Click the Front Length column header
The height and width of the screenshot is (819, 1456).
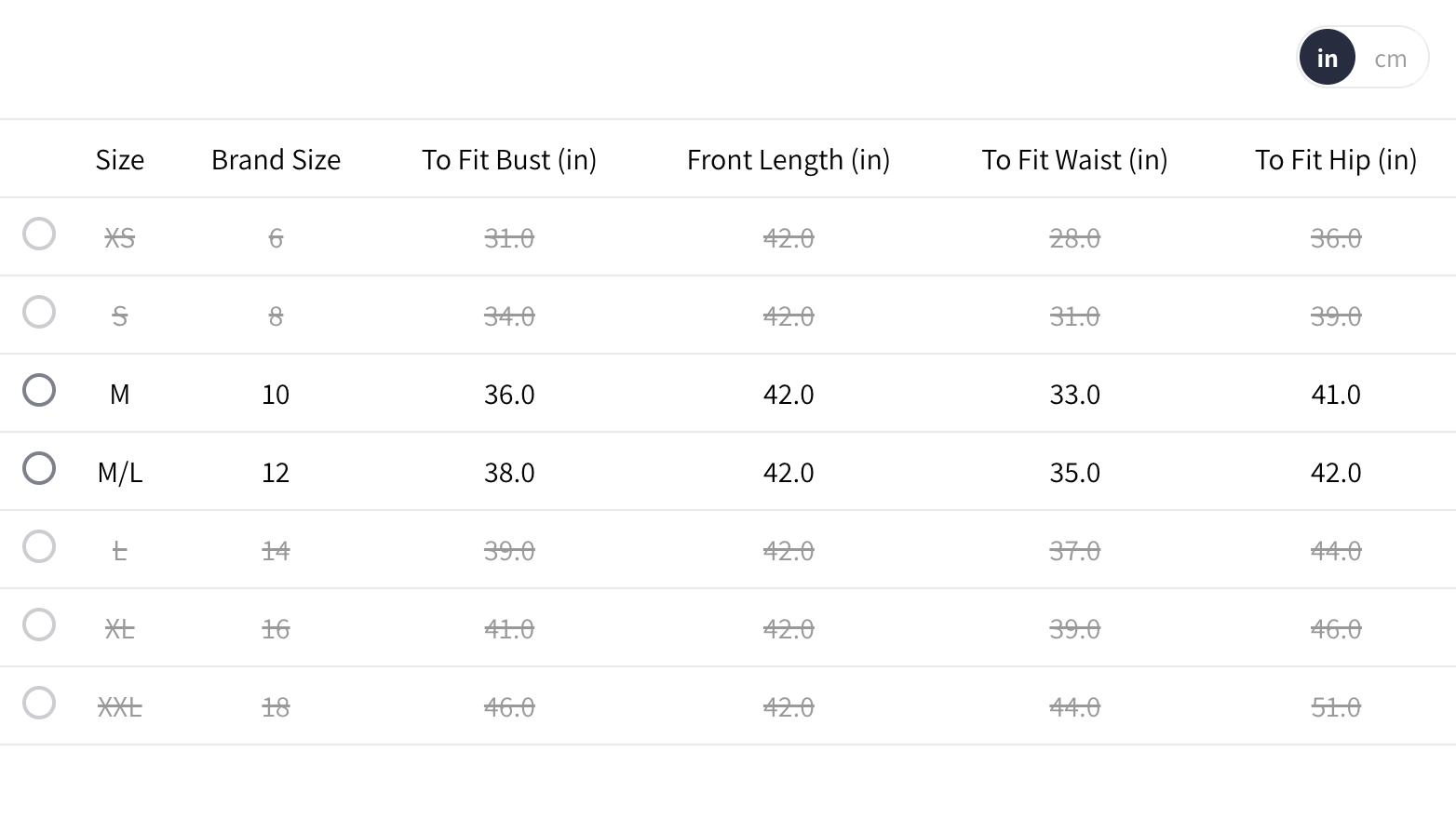788,160
